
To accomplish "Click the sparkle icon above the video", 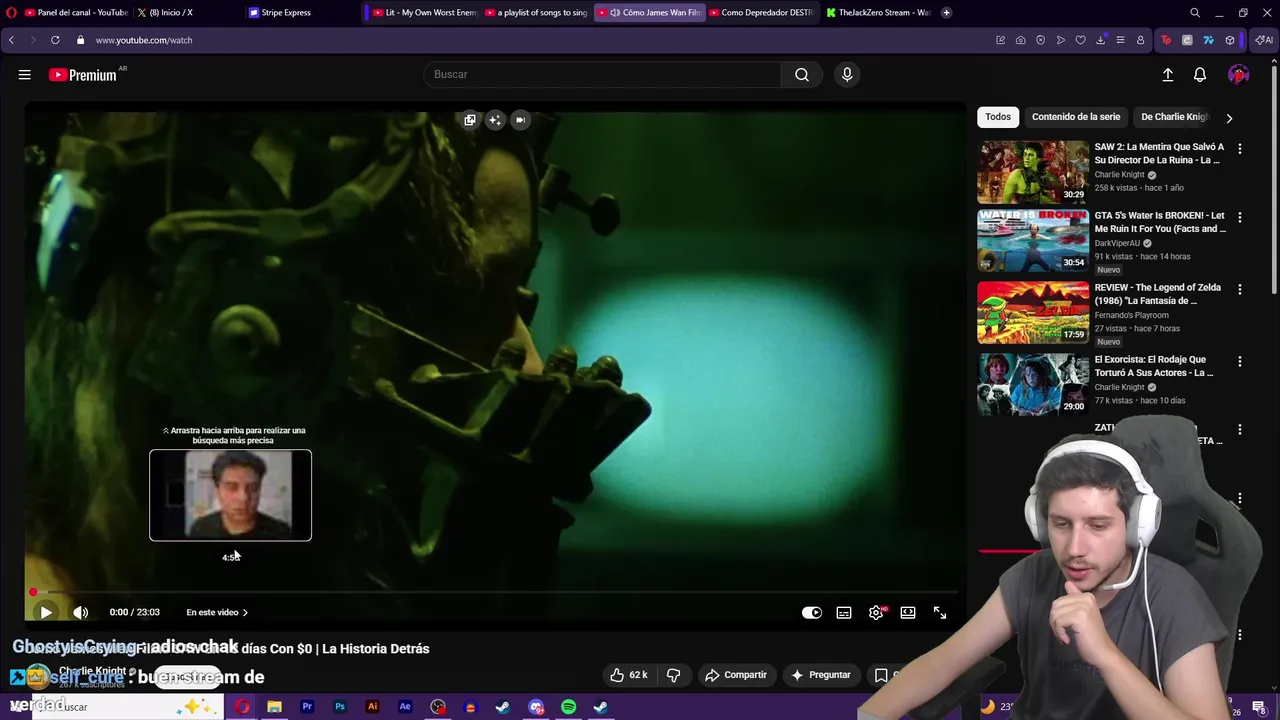I will tap(495, 120).
